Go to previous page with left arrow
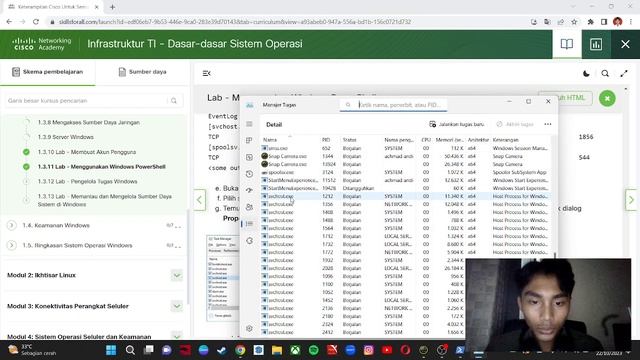640x360 pixels. (x=199, y=200)
